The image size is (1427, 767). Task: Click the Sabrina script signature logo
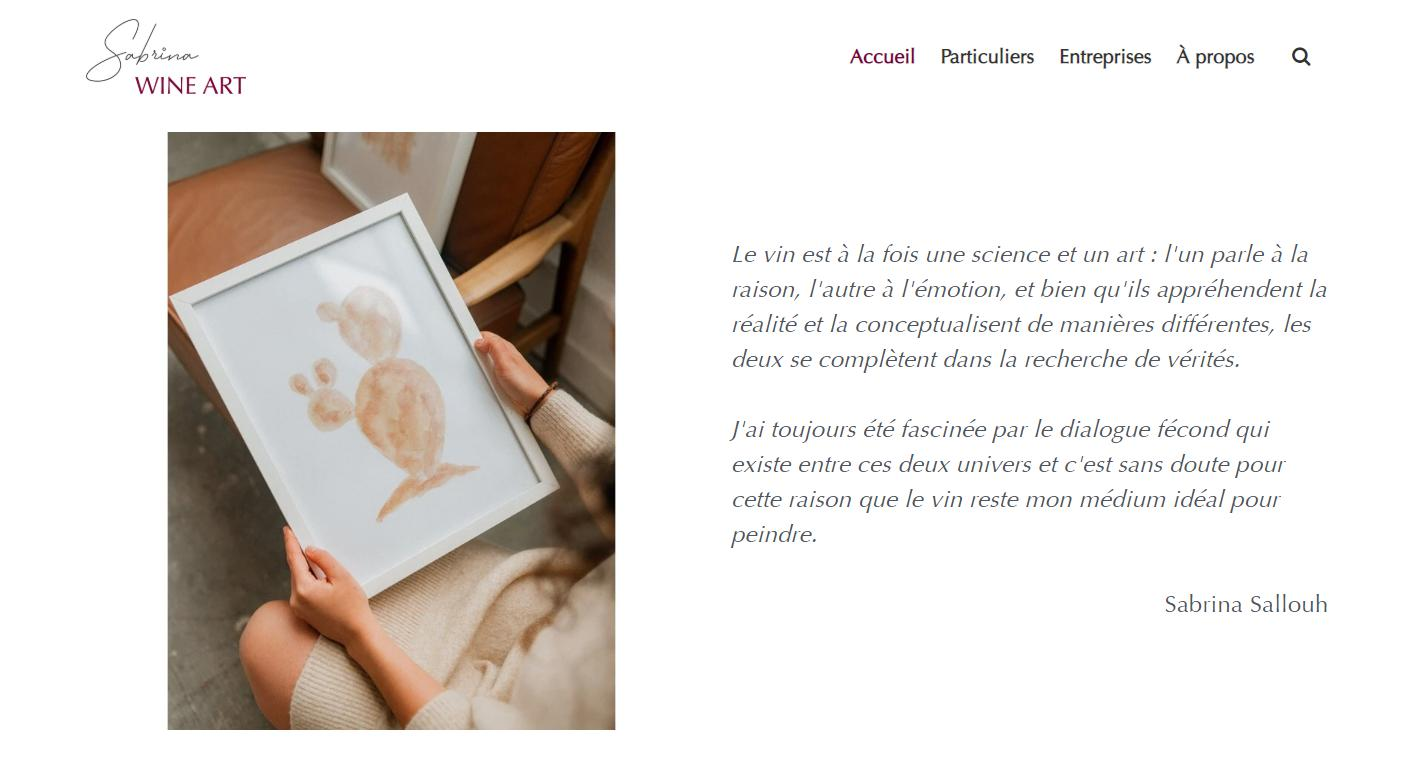(x=140, y=50)
